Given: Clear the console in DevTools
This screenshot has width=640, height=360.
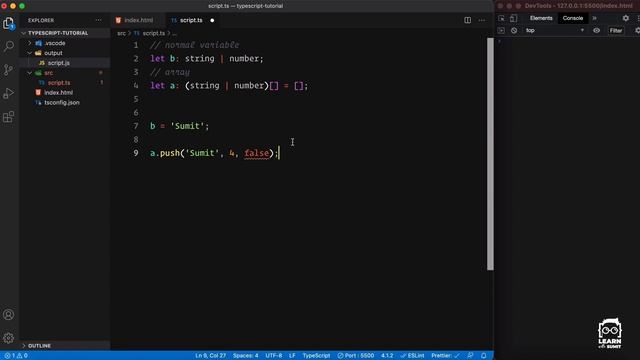Looking at the screenshot, I should tap(514, 31).
